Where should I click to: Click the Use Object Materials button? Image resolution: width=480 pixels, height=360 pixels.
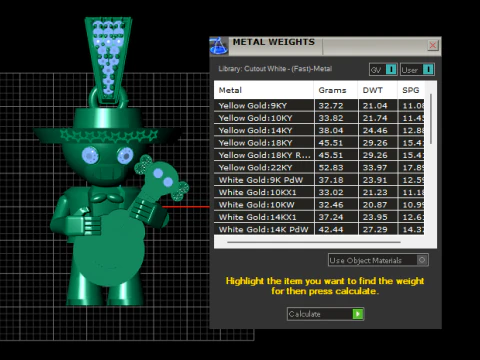coord(378,260)
